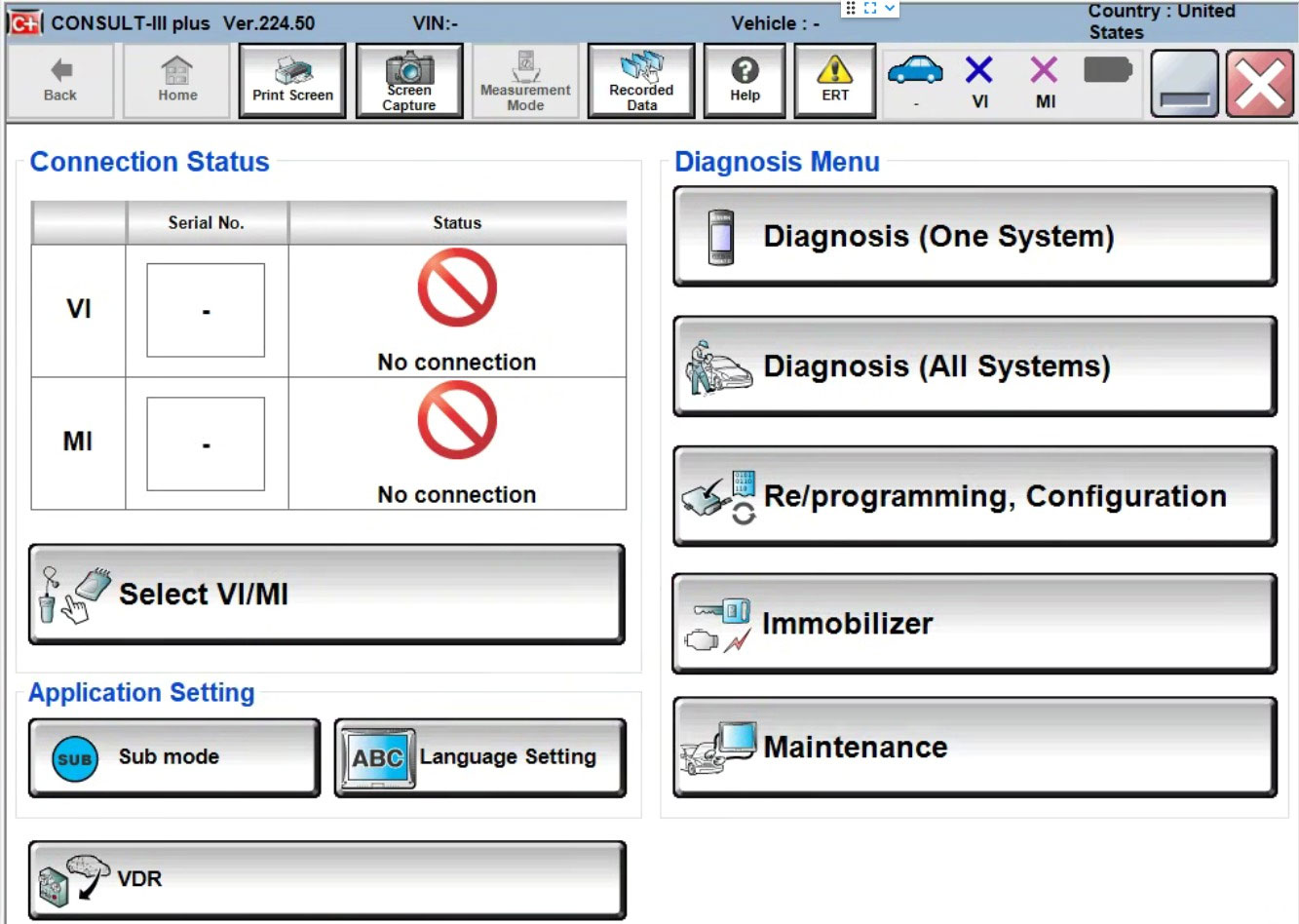Activate the Screen Capture camera icon

tap(408, 80)
